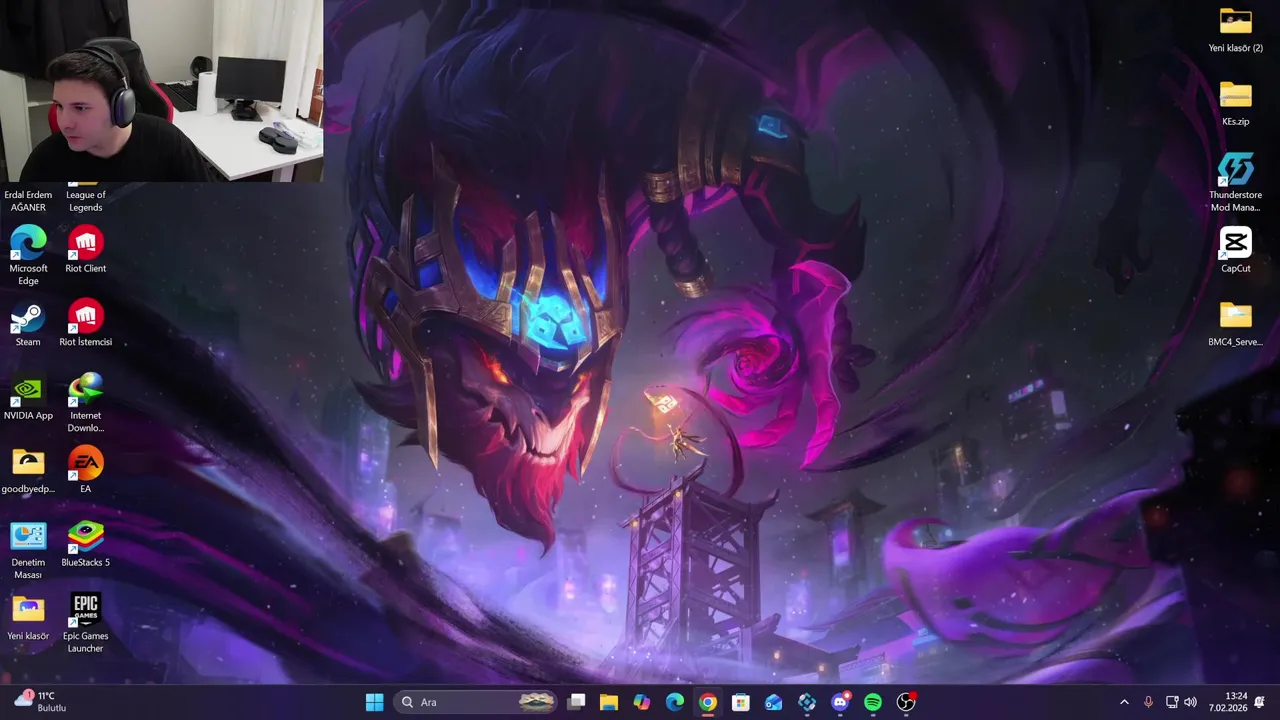This screenshot has width=1280, height=720.
Task: Select the Internet Download Manager icon
Action: [86, 390]
